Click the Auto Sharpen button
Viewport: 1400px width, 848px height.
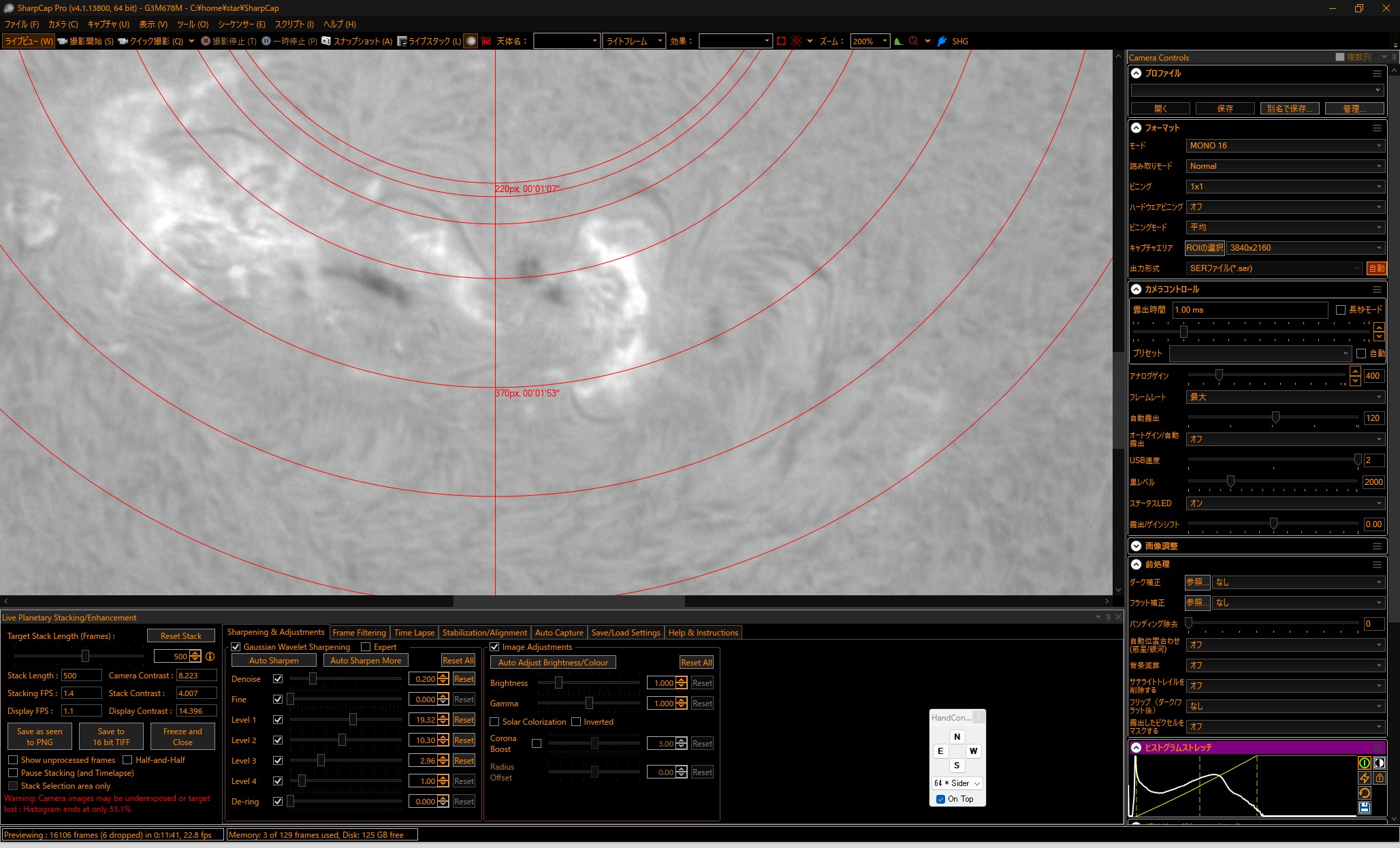click(x=274, y=661)
